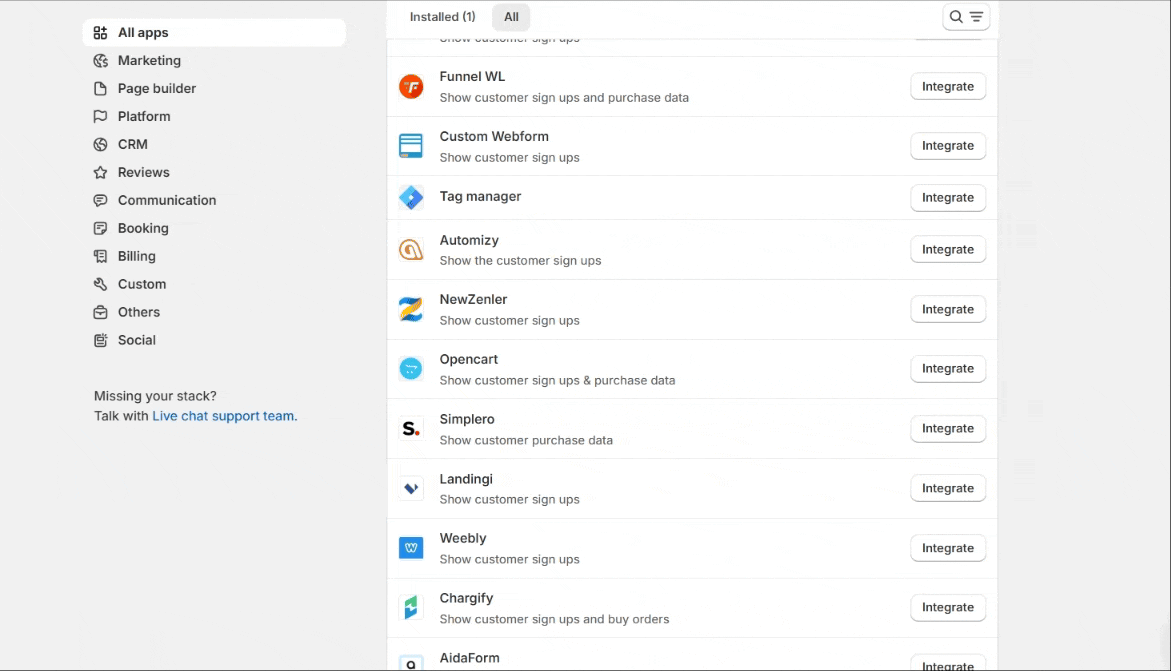
Task: Go to the Billing category
Action: click(x=136, y=257)
